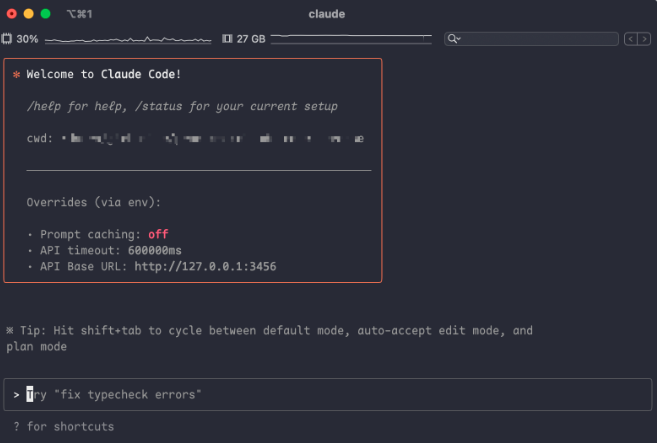Go to previous search result arrow

[630, 39]
